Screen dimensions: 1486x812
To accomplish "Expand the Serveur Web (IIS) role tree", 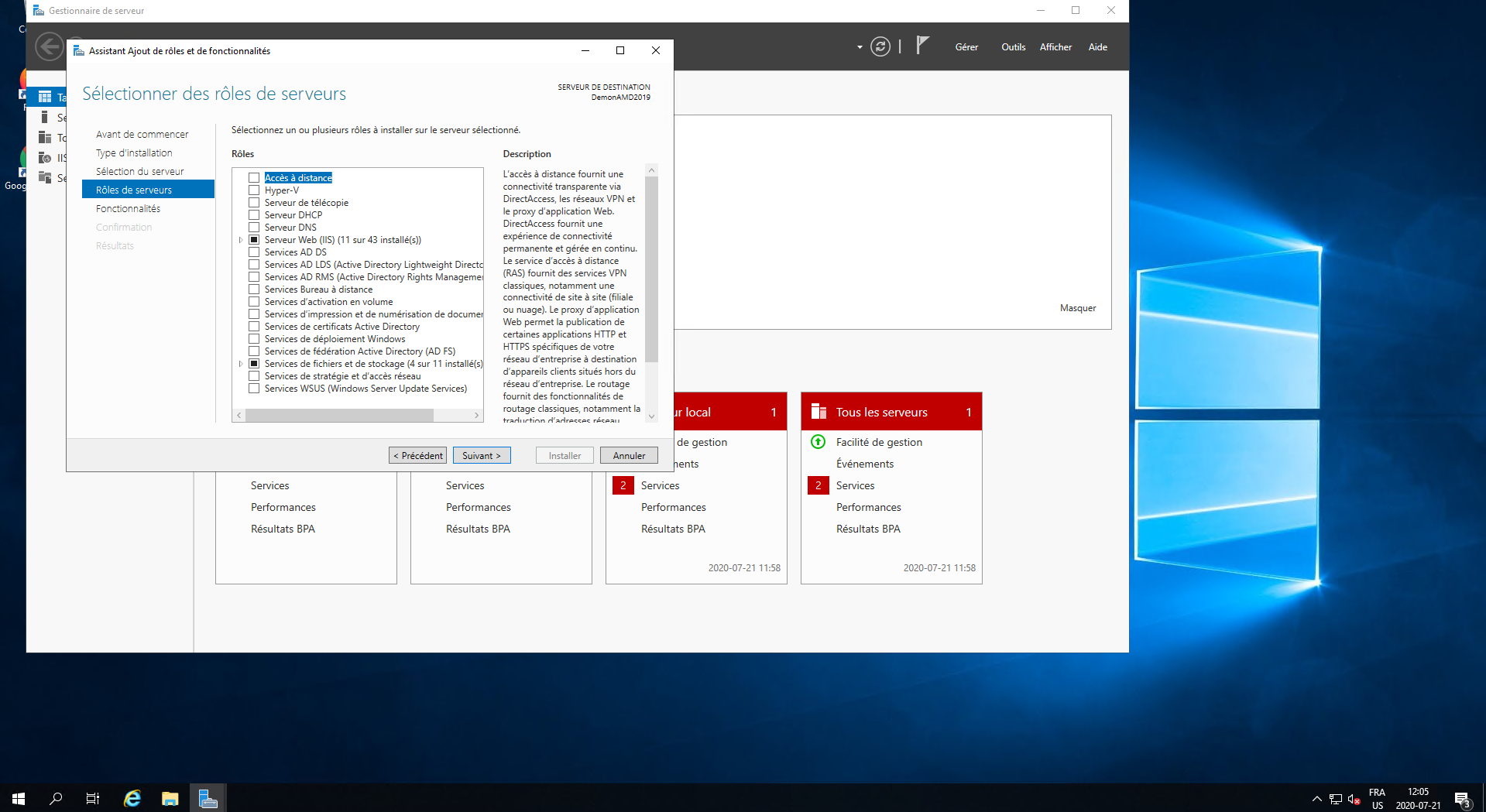I will pyautogui.click(x=241, y=240).
